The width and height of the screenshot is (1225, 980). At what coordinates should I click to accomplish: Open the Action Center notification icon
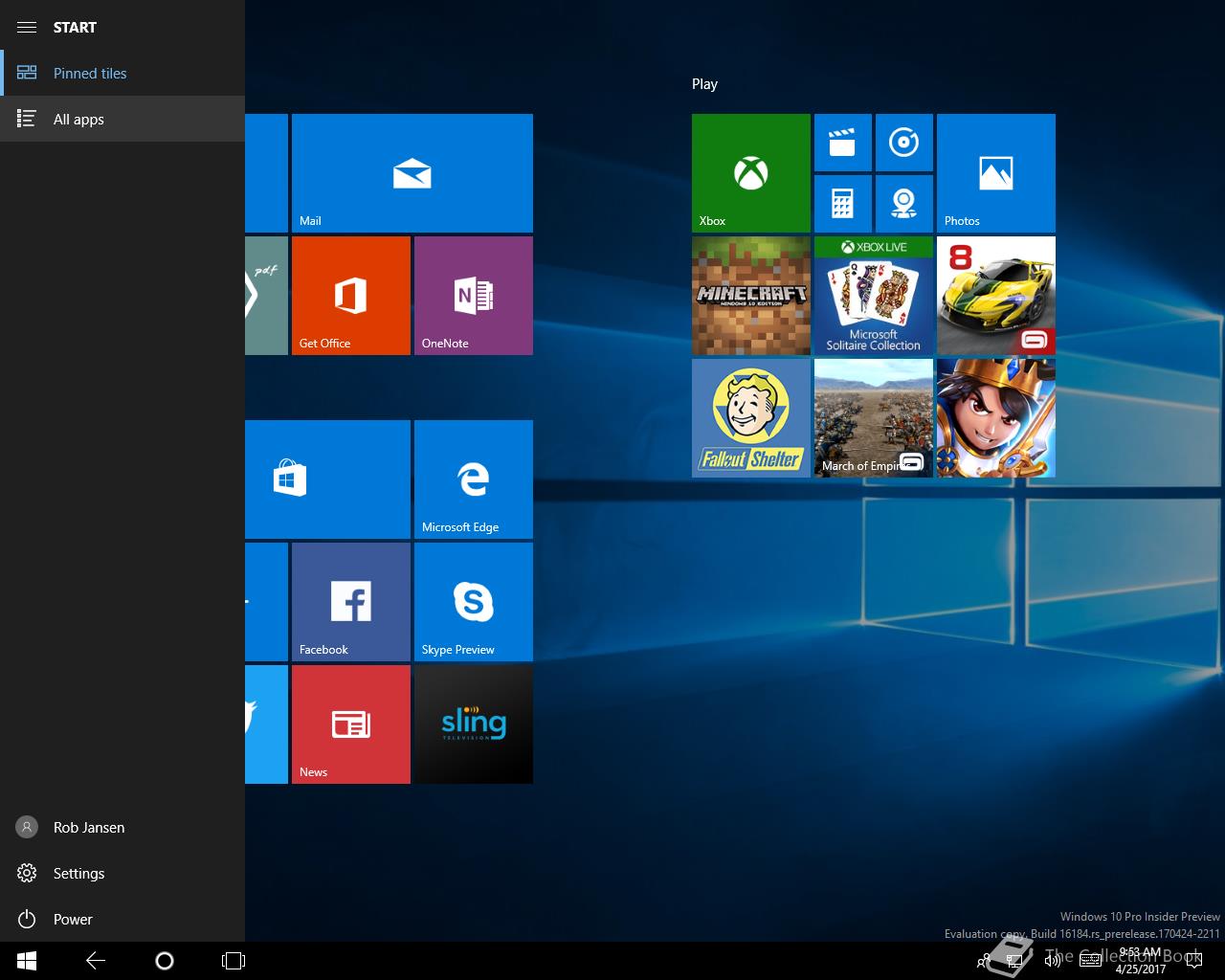click(x=1194, y=961)
